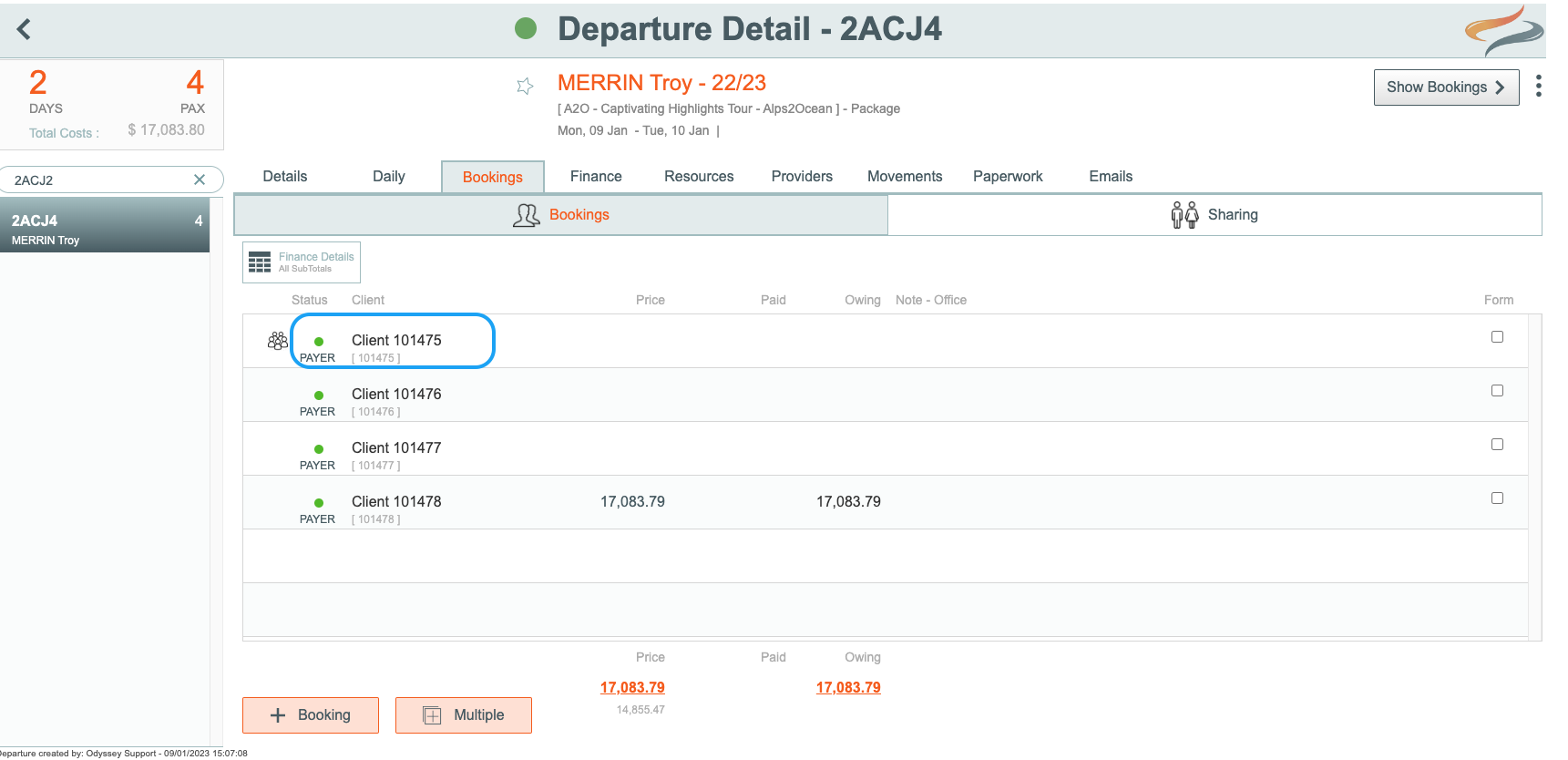Image resolution: width=1568 pixels, height=760 pixels.
Task: Click the green status dot for Client 101477
Action: click(319, 449)
